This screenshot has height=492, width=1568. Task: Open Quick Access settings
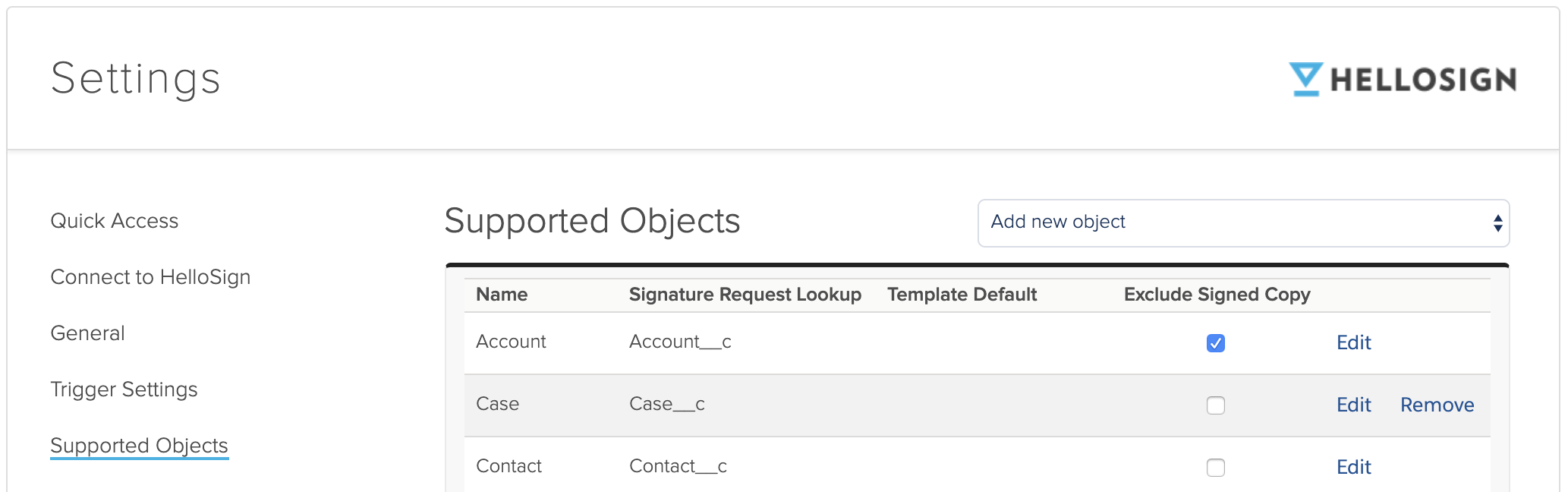coord(114,221)
